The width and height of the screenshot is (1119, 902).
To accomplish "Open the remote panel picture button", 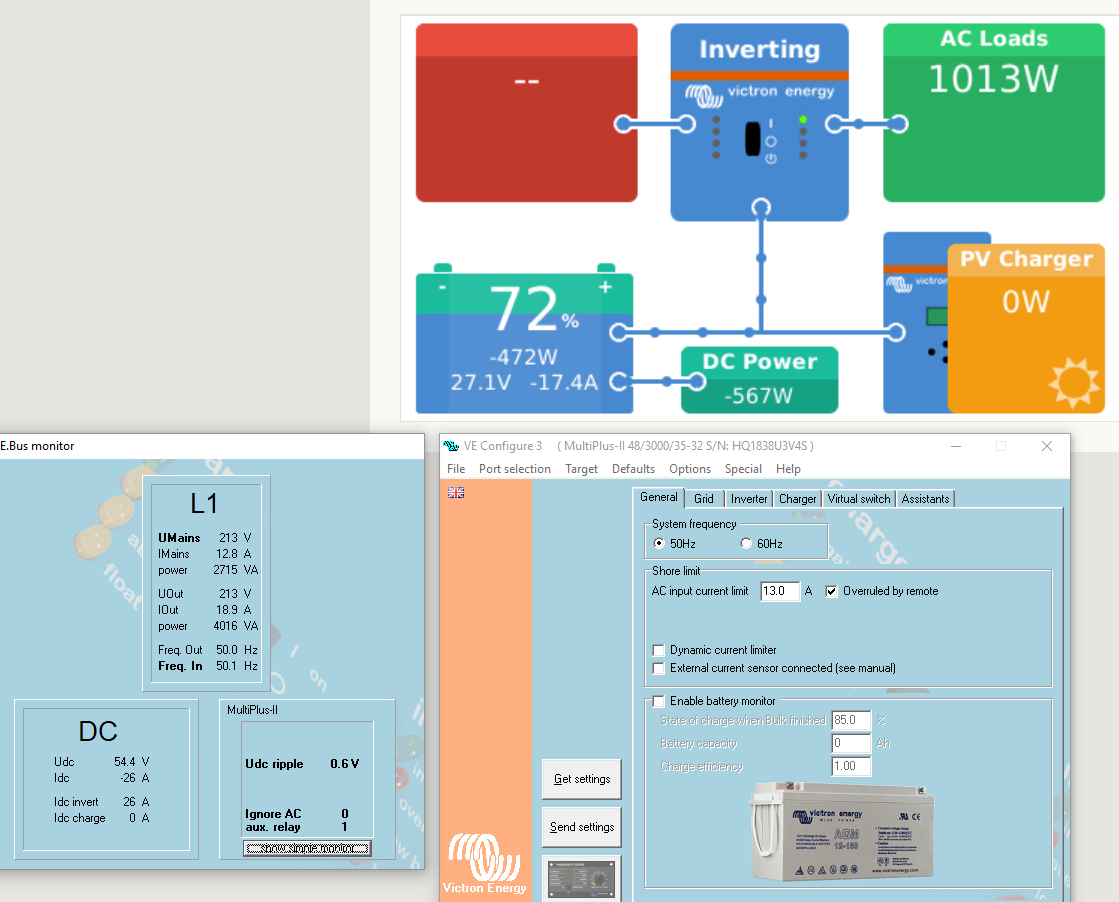I will (582, 878).
